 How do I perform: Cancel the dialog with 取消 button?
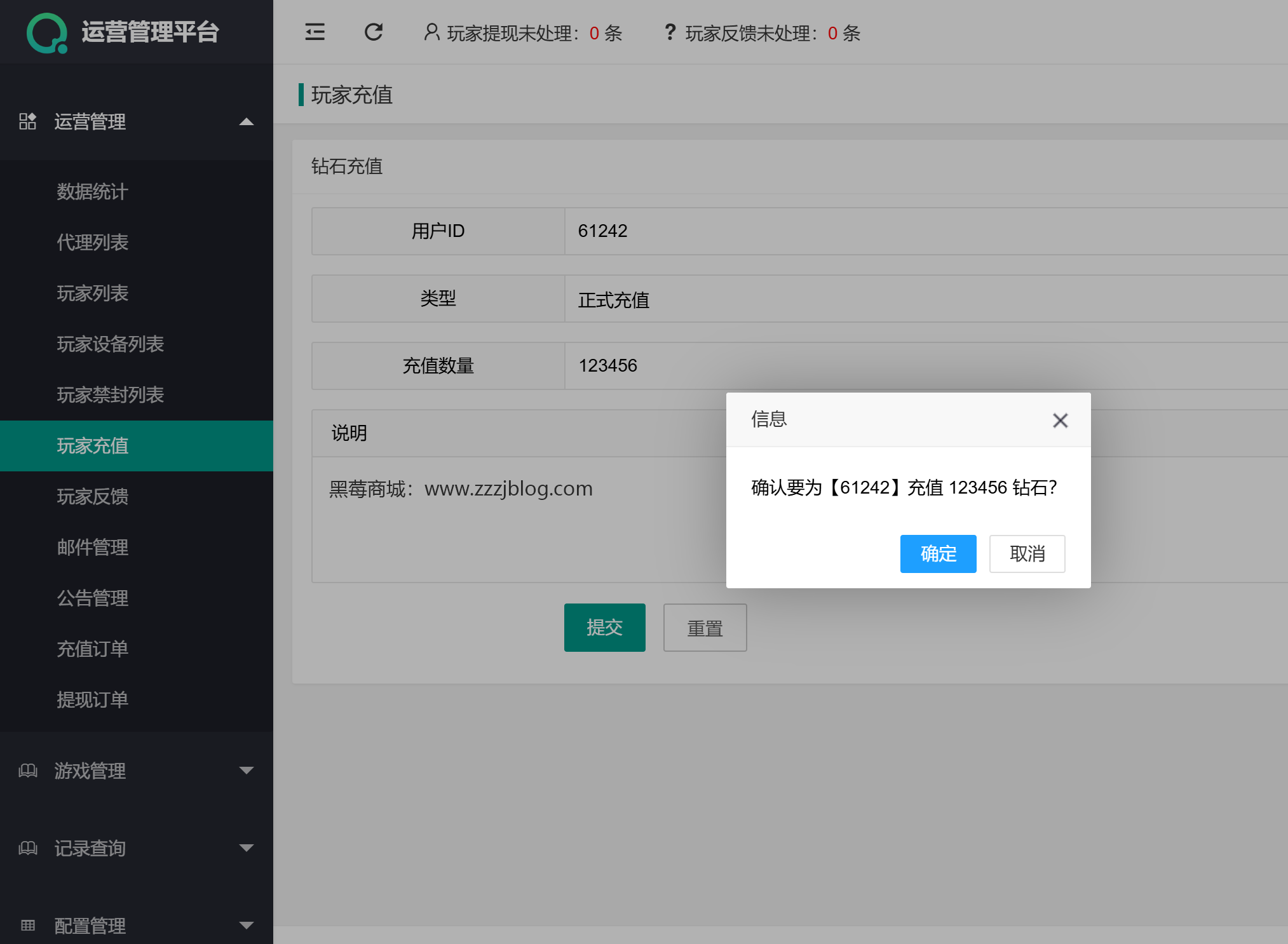click(1027, 554)
